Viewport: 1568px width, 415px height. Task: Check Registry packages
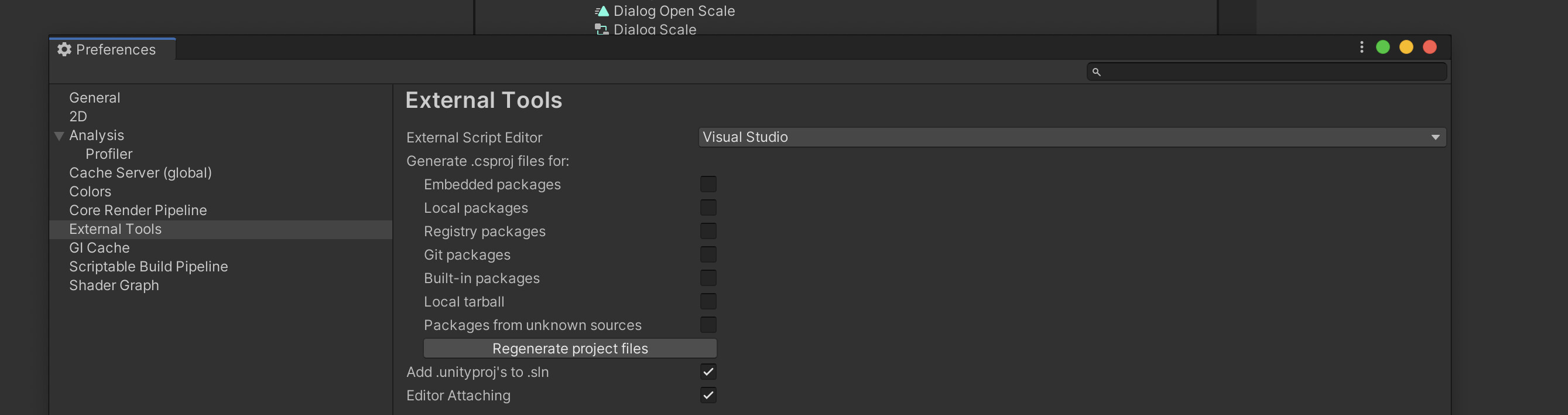coord(708,230)
